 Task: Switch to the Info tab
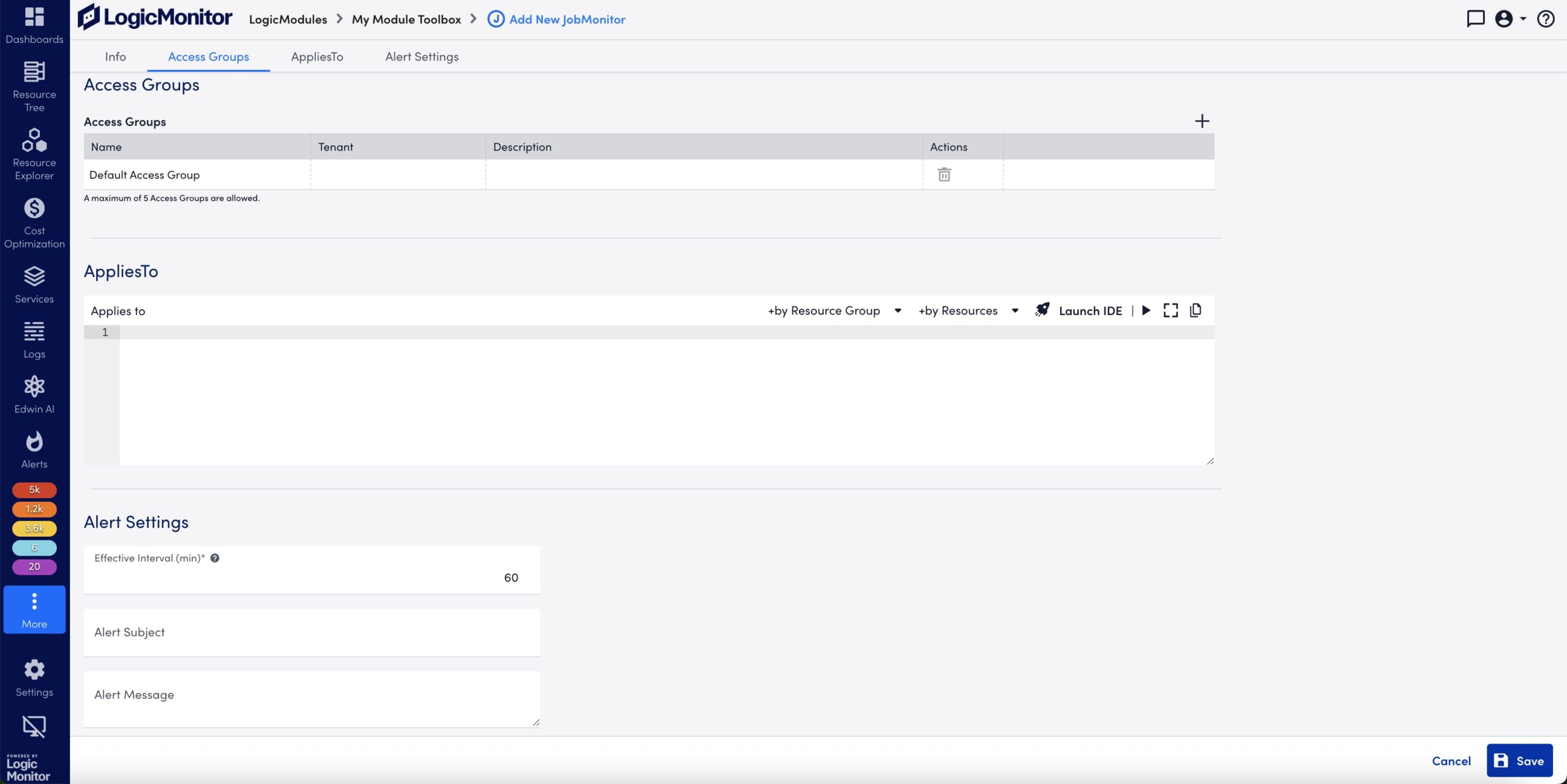(115, 56)
